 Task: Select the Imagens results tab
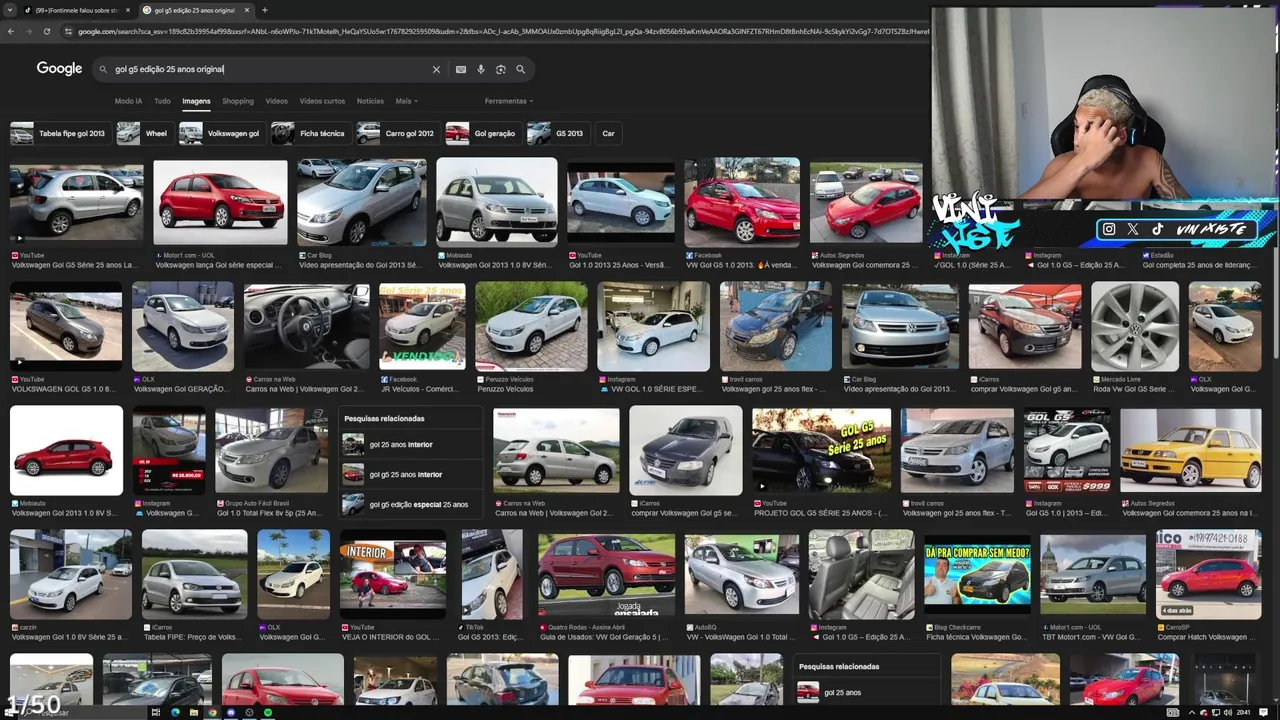click(196, 101)
